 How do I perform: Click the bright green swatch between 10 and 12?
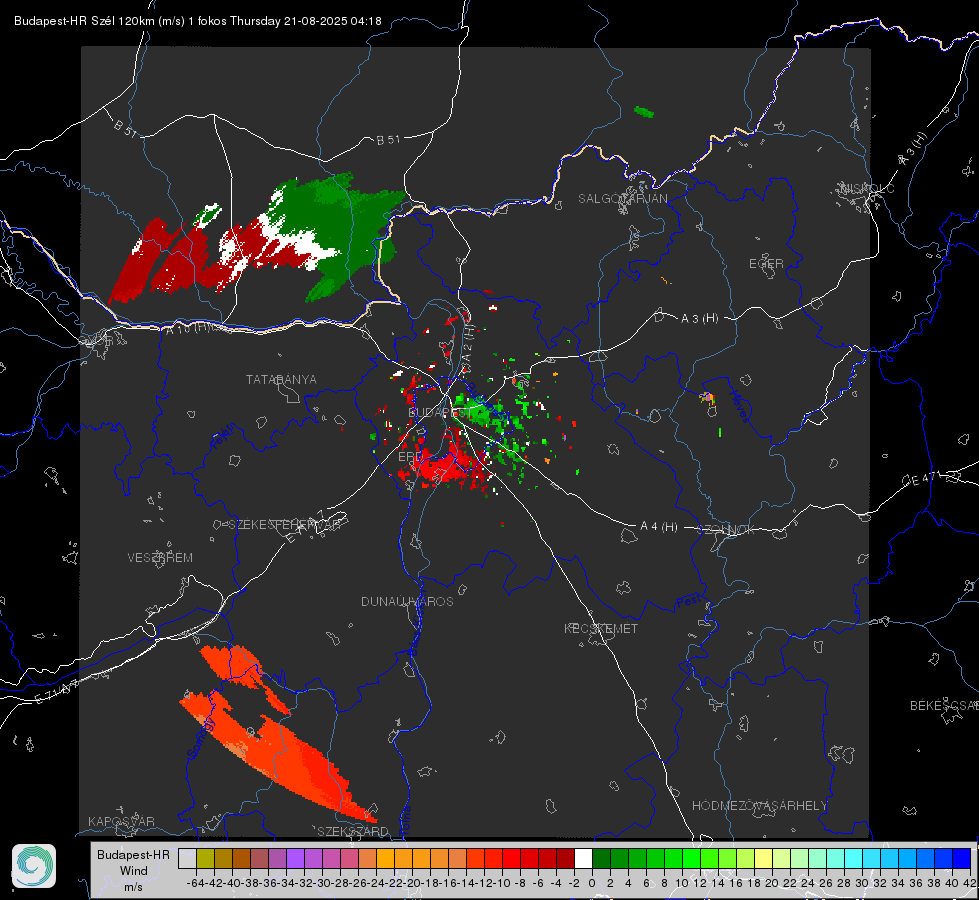pyautogui.click(x=691, y=858)
